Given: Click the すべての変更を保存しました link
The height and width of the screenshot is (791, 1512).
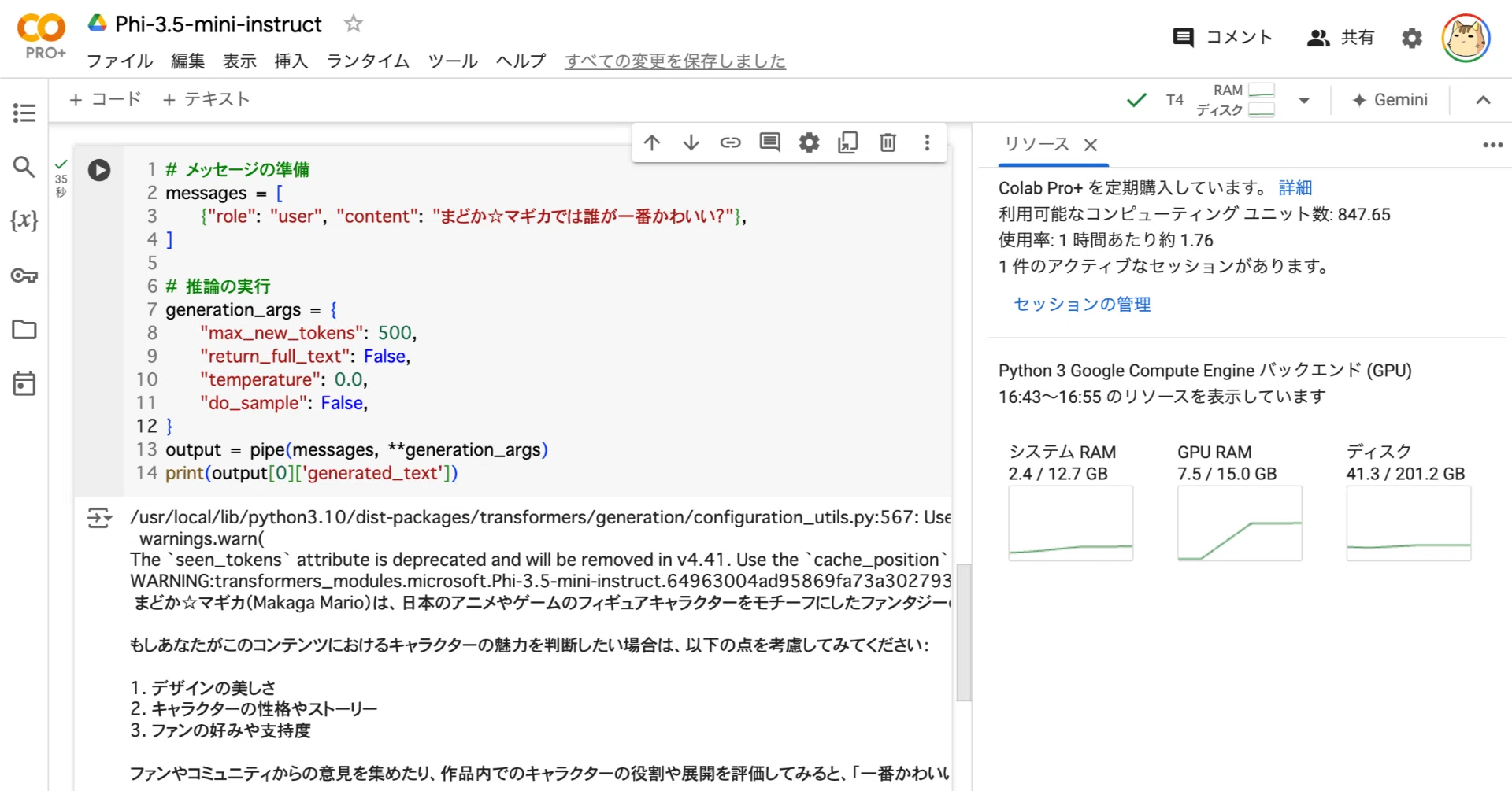Looking at the screenshot, I should [x=675, y=61].
